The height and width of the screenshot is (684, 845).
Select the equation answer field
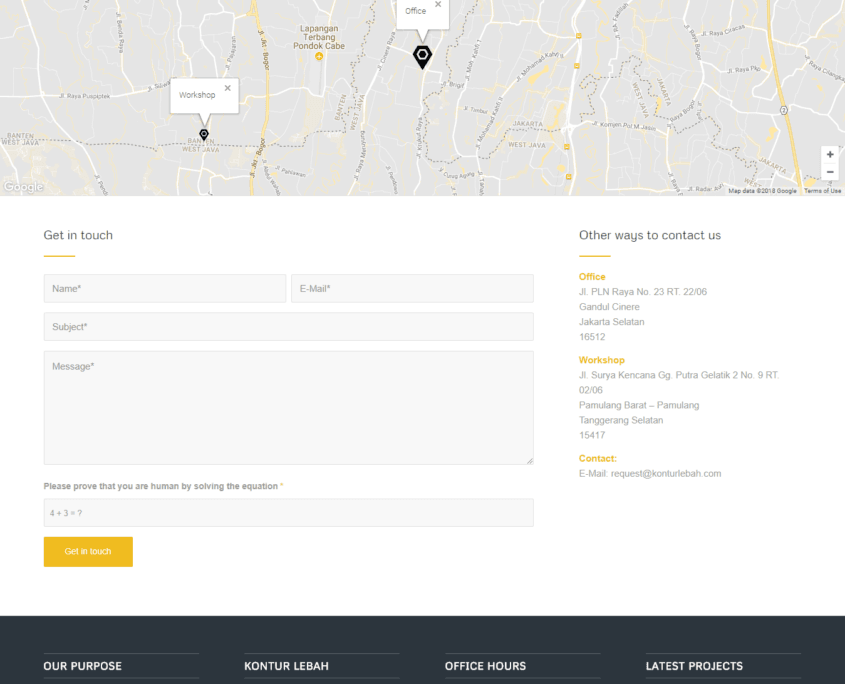(x=288, y=513)
